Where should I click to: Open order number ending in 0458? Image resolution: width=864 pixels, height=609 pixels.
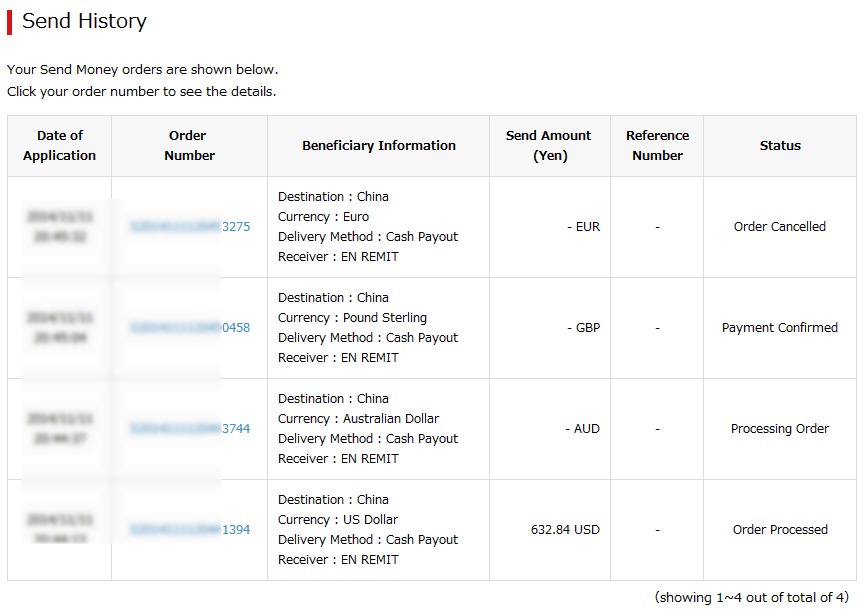pyautogui.click(x=190, y=327)
